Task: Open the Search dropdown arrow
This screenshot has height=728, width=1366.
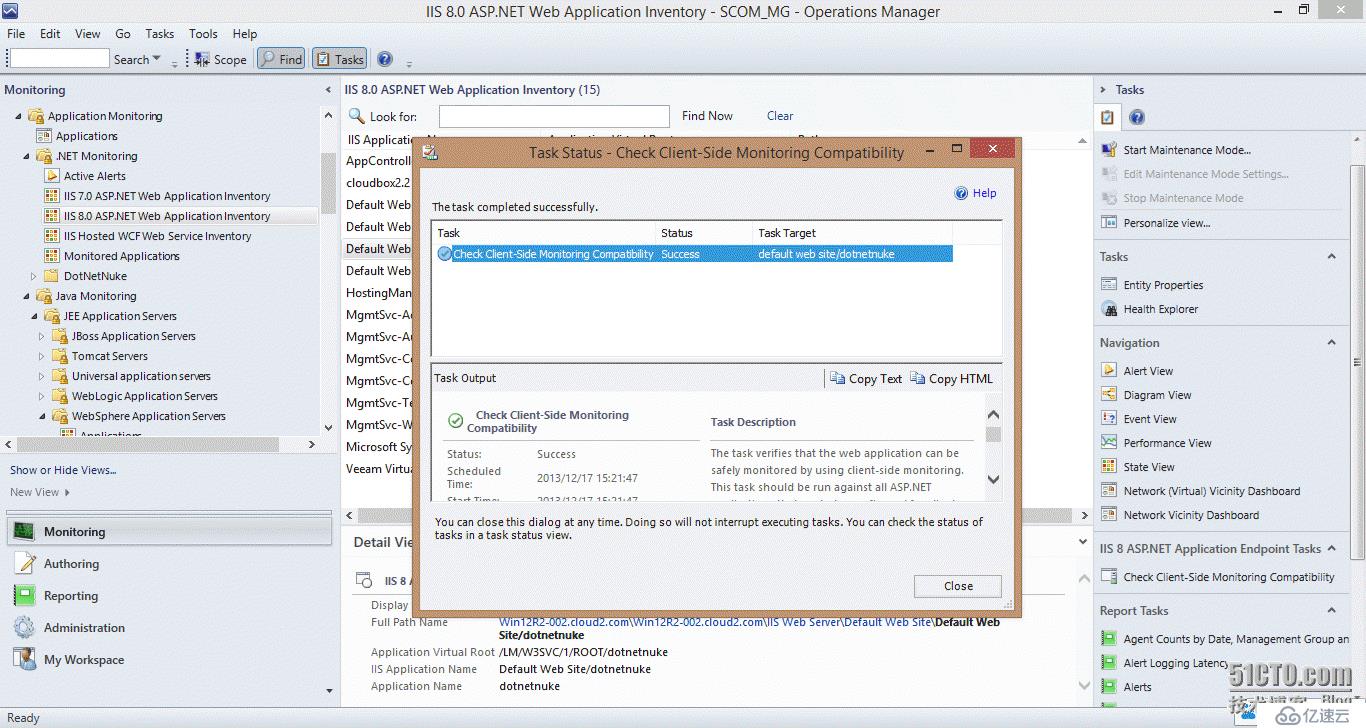Action: coord(156,60)
